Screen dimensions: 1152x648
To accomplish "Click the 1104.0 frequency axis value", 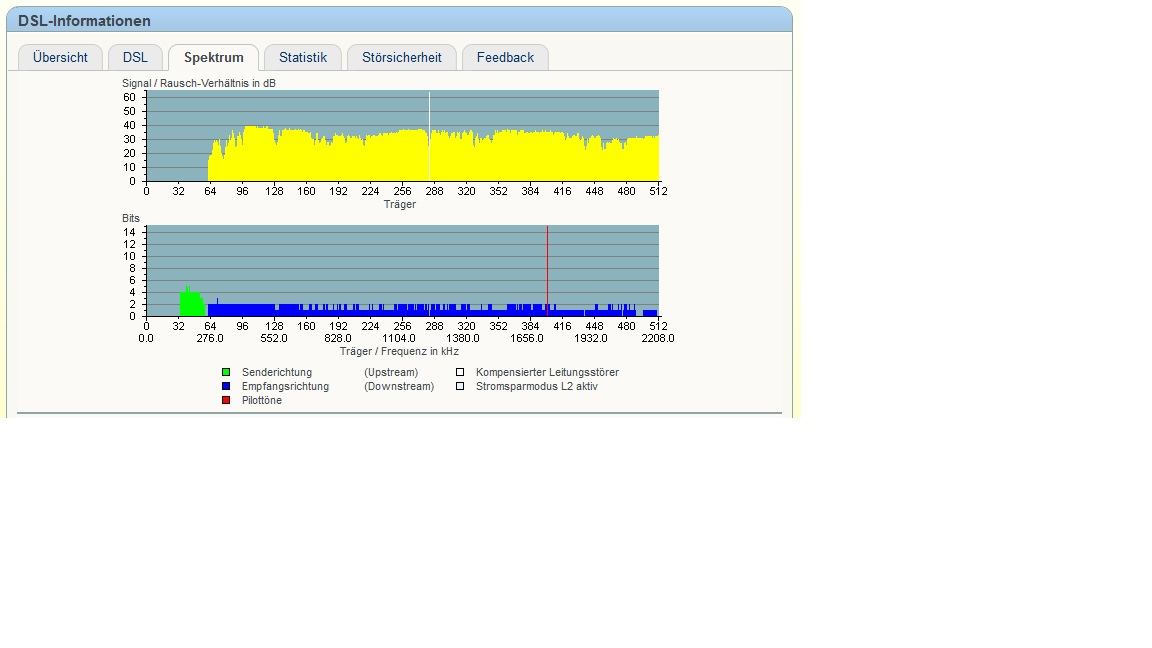I will click(x=399, y=339).
